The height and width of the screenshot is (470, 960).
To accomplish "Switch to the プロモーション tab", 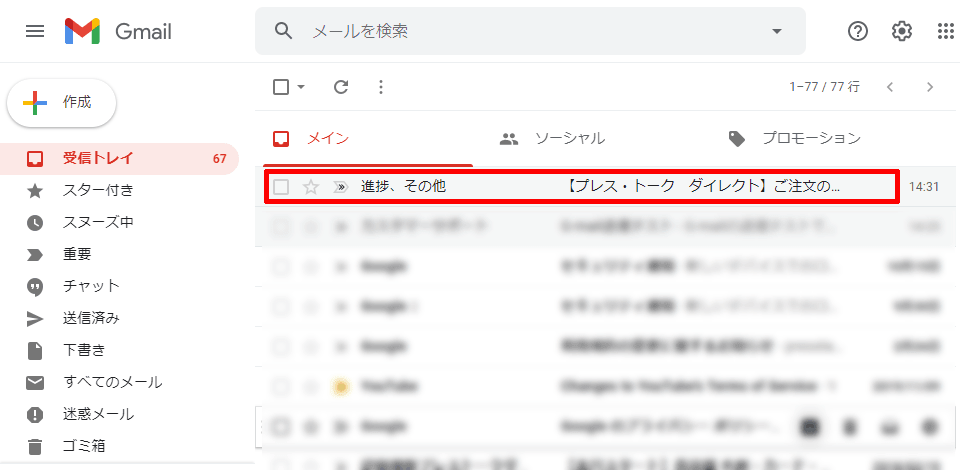I will [x=810, y=139].
